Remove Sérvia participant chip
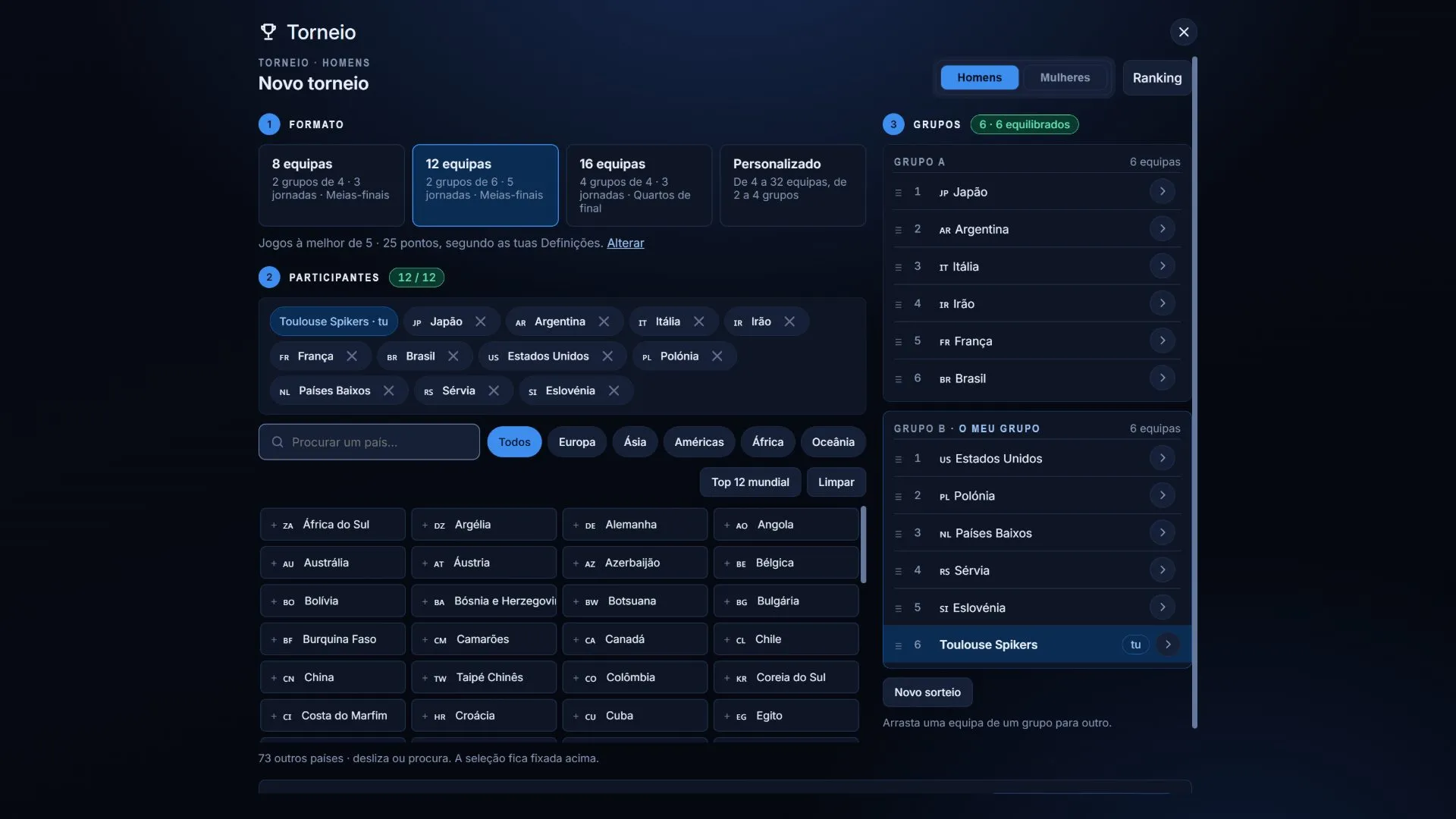This screenshot has width=1456, height=819. click(494, 391)
